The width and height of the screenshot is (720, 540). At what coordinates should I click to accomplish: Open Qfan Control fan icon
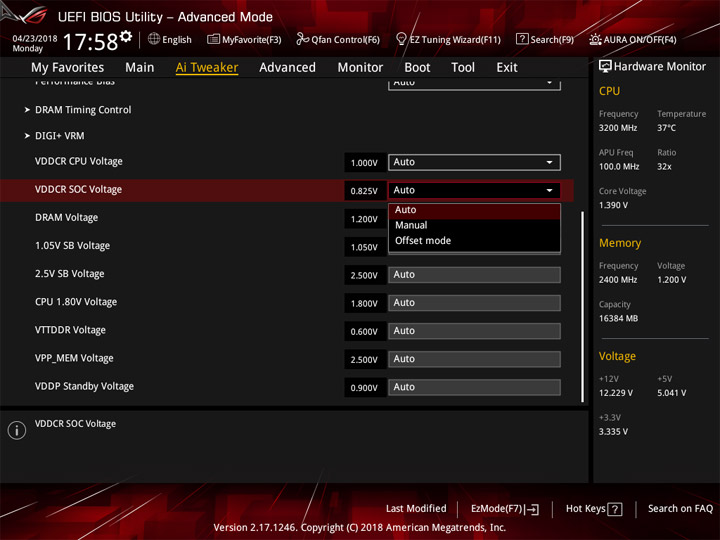(x=302, y=39)
